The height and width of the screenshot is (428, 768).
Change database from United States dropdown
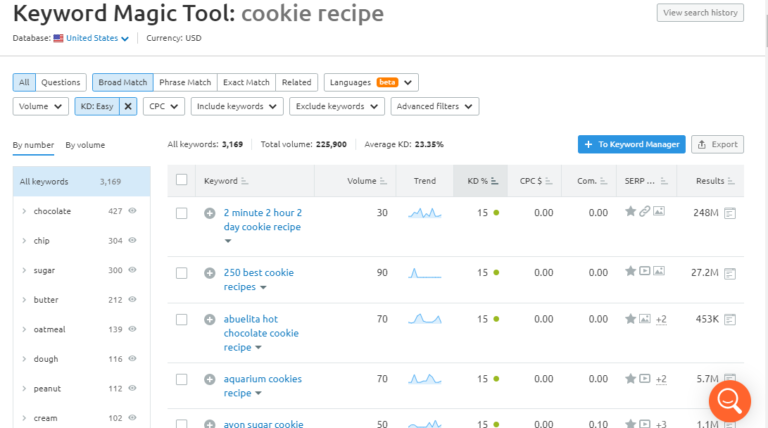[x=97, y=38]
